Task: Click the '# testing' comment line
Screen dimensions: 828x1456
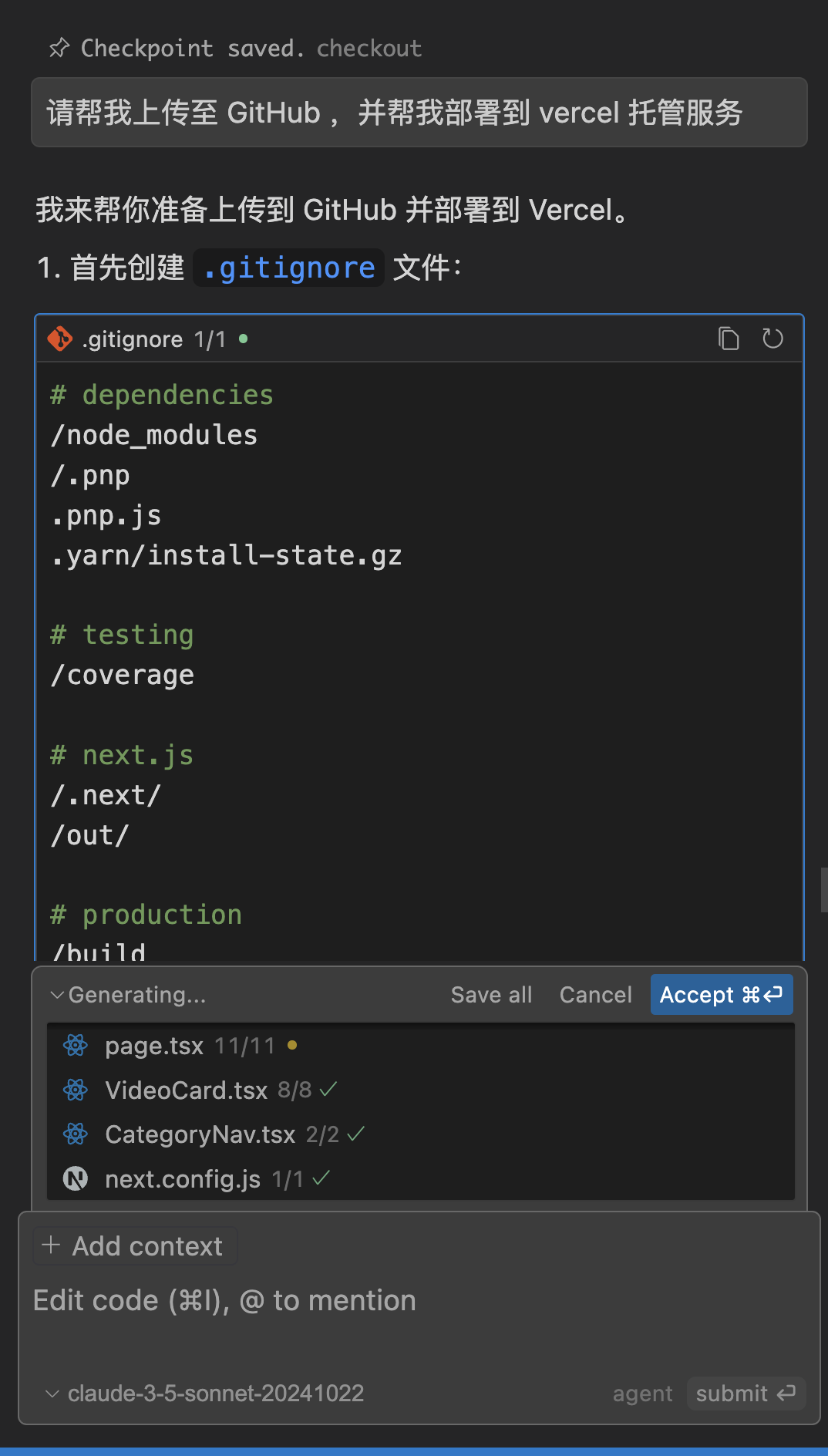Action: (122, 635)
